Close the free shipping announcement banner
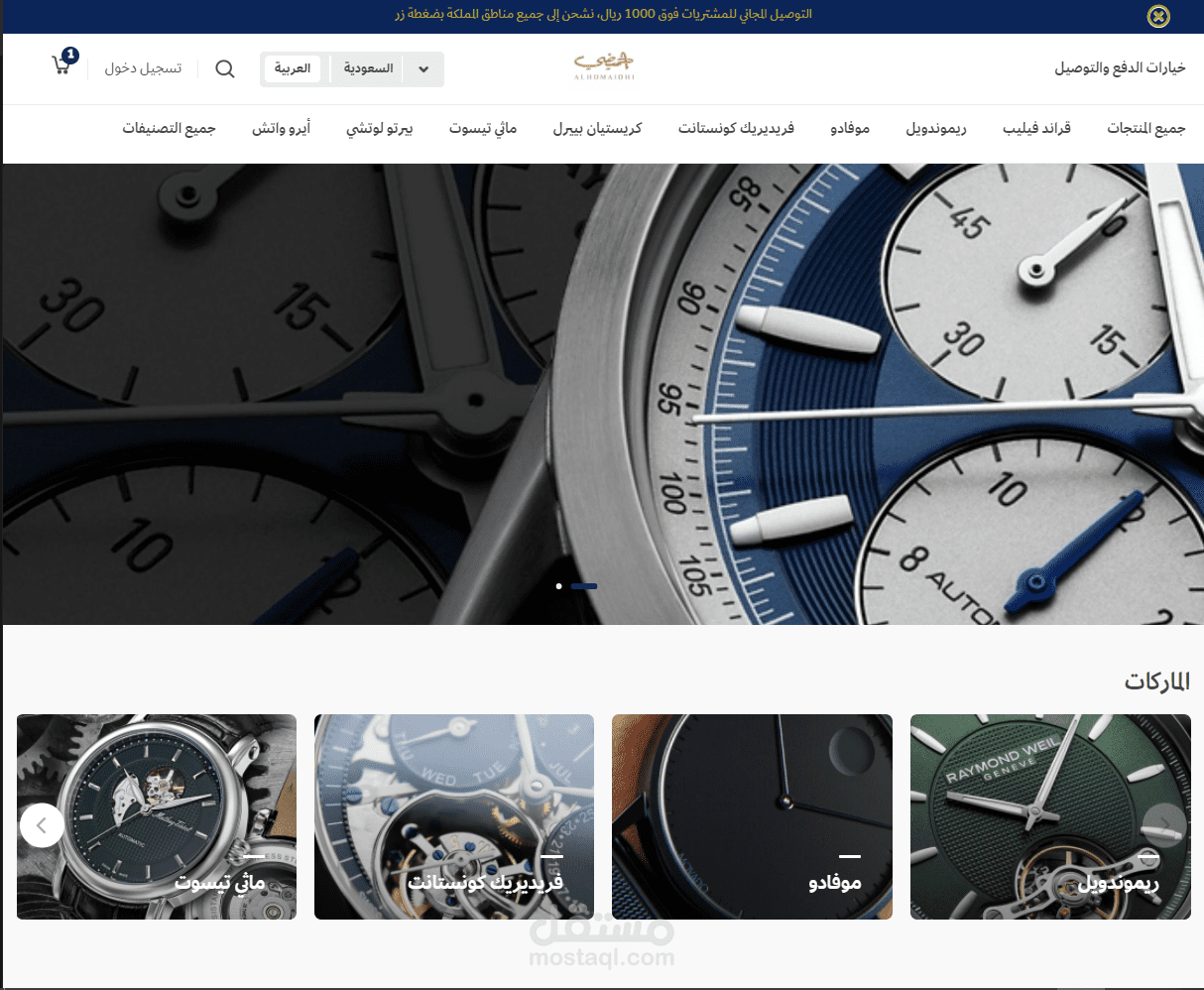The width and height of the screenshot is (1204, 990). [1158, 16]
